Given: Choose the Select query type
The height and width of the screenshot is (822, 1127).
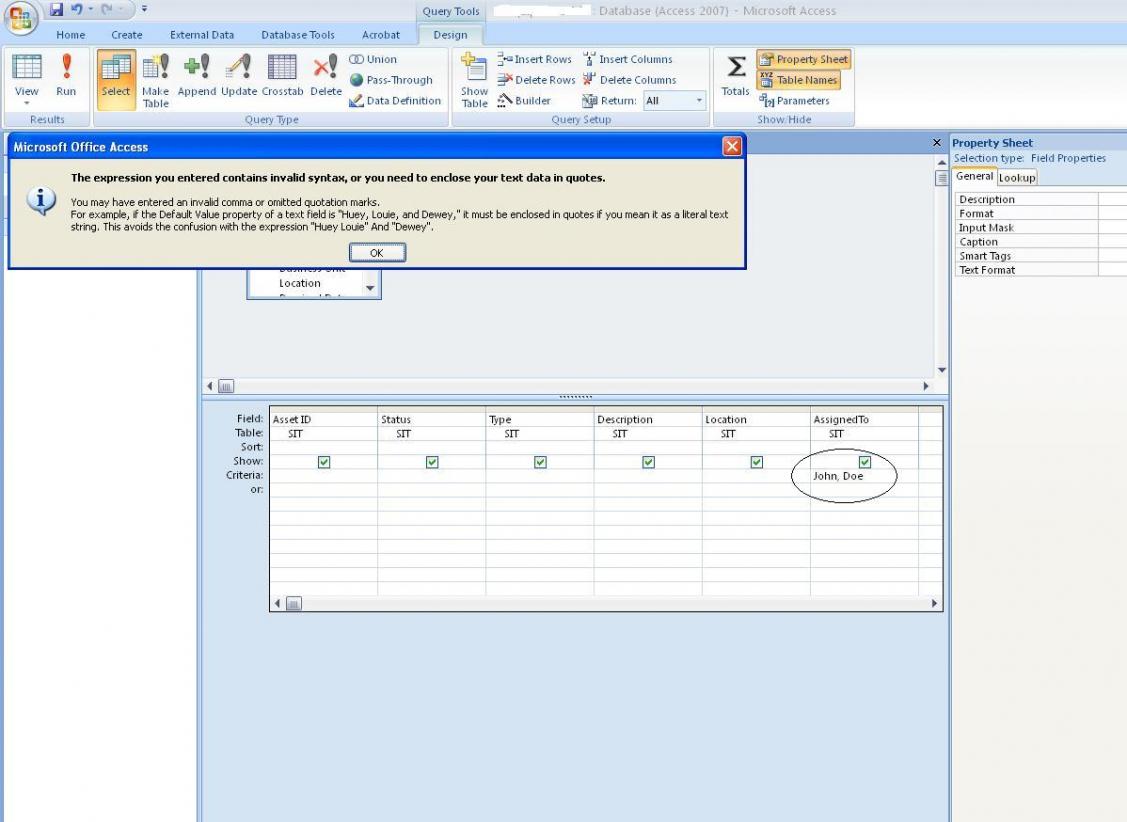Looking at the screenshot, I should (x=116, y=79).
